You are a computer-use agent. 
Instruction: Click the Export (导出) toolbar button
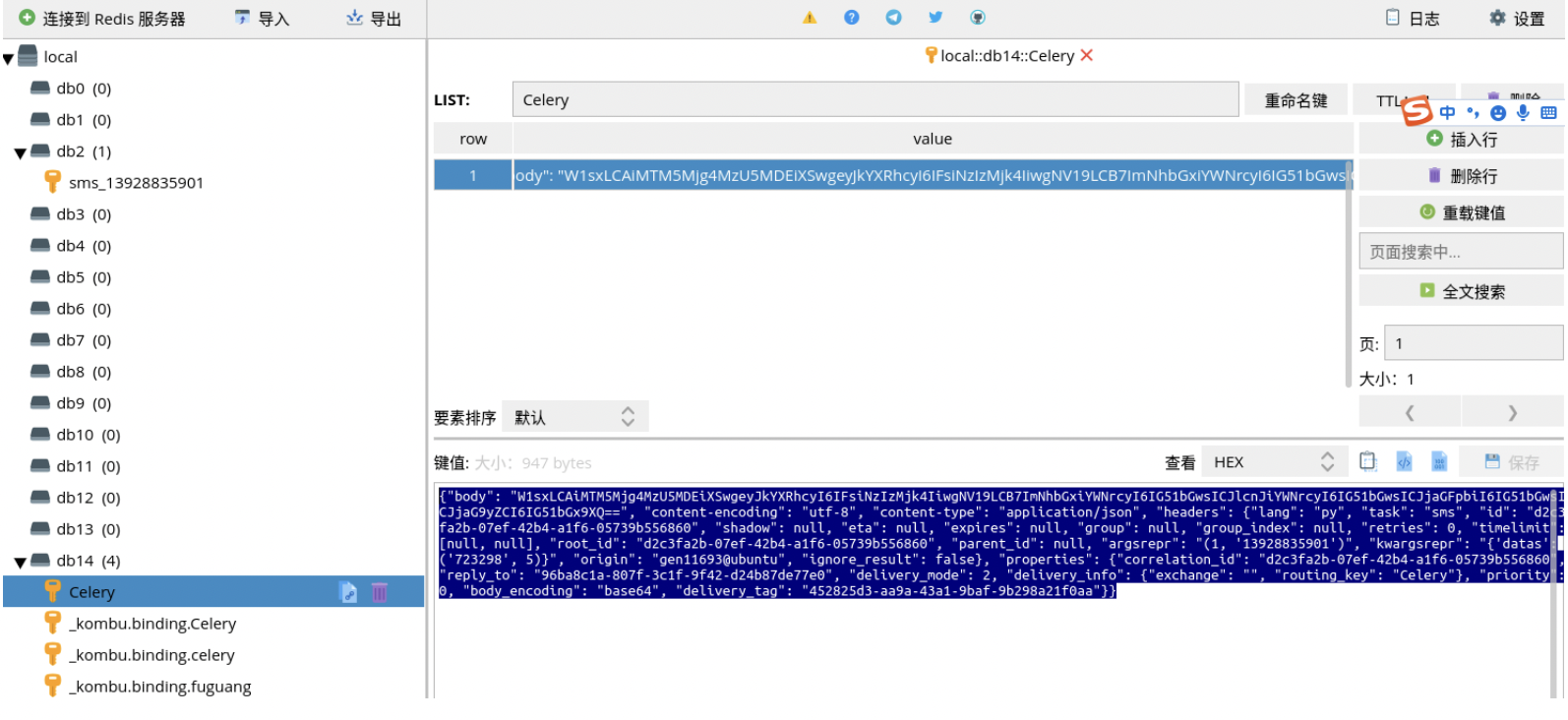pos(374,19)
